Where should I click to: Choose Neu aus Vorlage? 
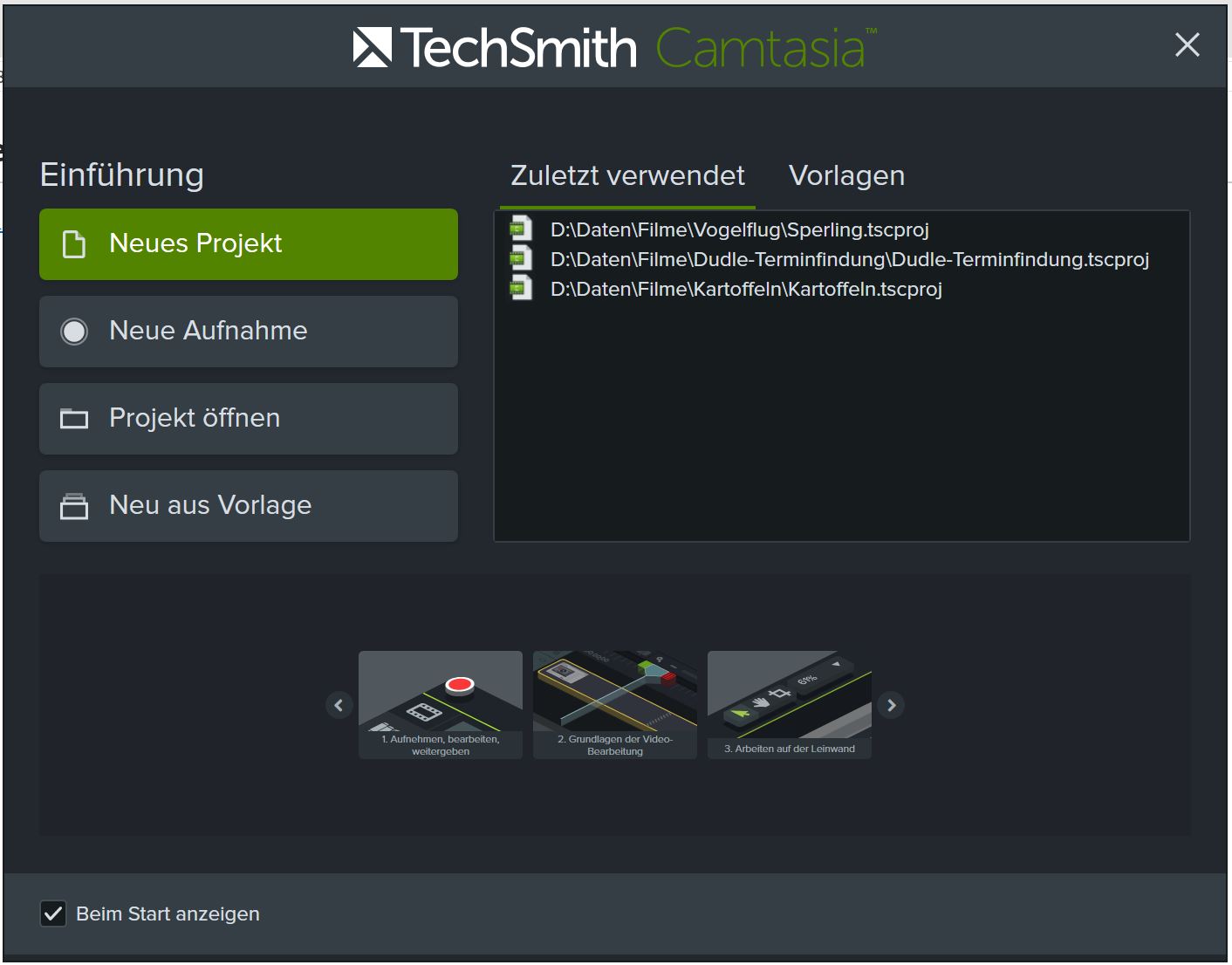click(249, 506)
